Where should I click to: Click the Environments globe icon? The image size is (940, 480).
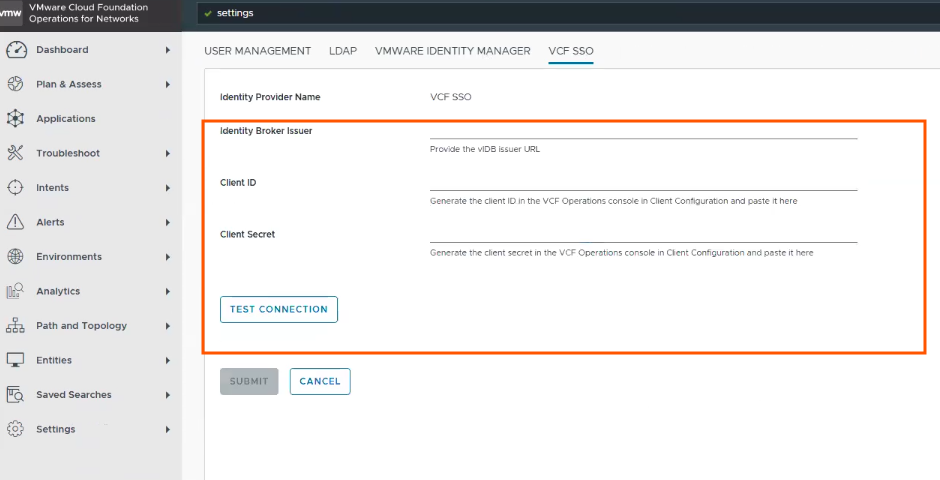[15, 256]
